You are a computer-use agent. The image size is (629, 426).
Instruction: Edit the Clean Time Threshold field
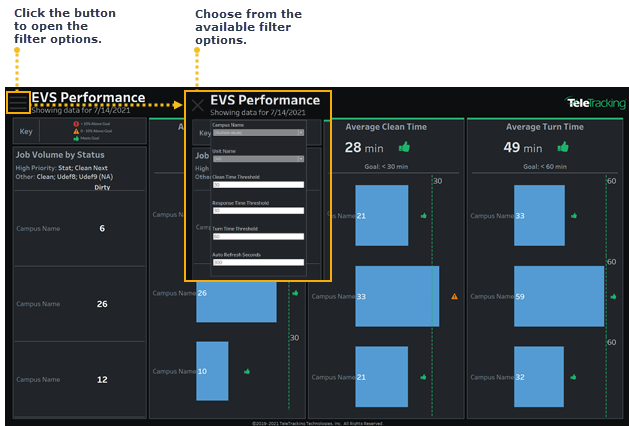tap(258, 185)
